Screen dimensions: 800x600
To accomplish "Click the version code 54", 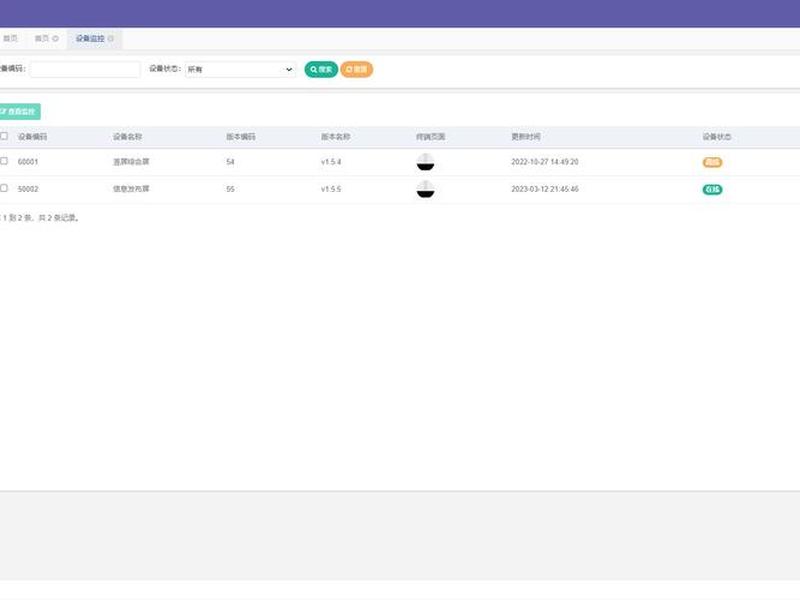I will point(230,162).
